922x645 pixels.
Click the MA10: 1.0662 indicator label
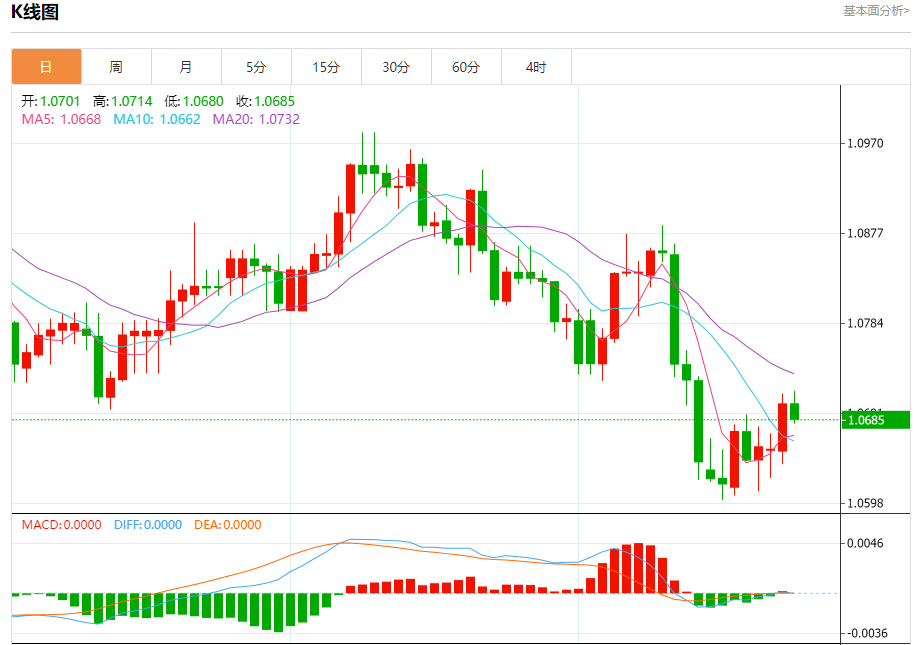point(157,119)
